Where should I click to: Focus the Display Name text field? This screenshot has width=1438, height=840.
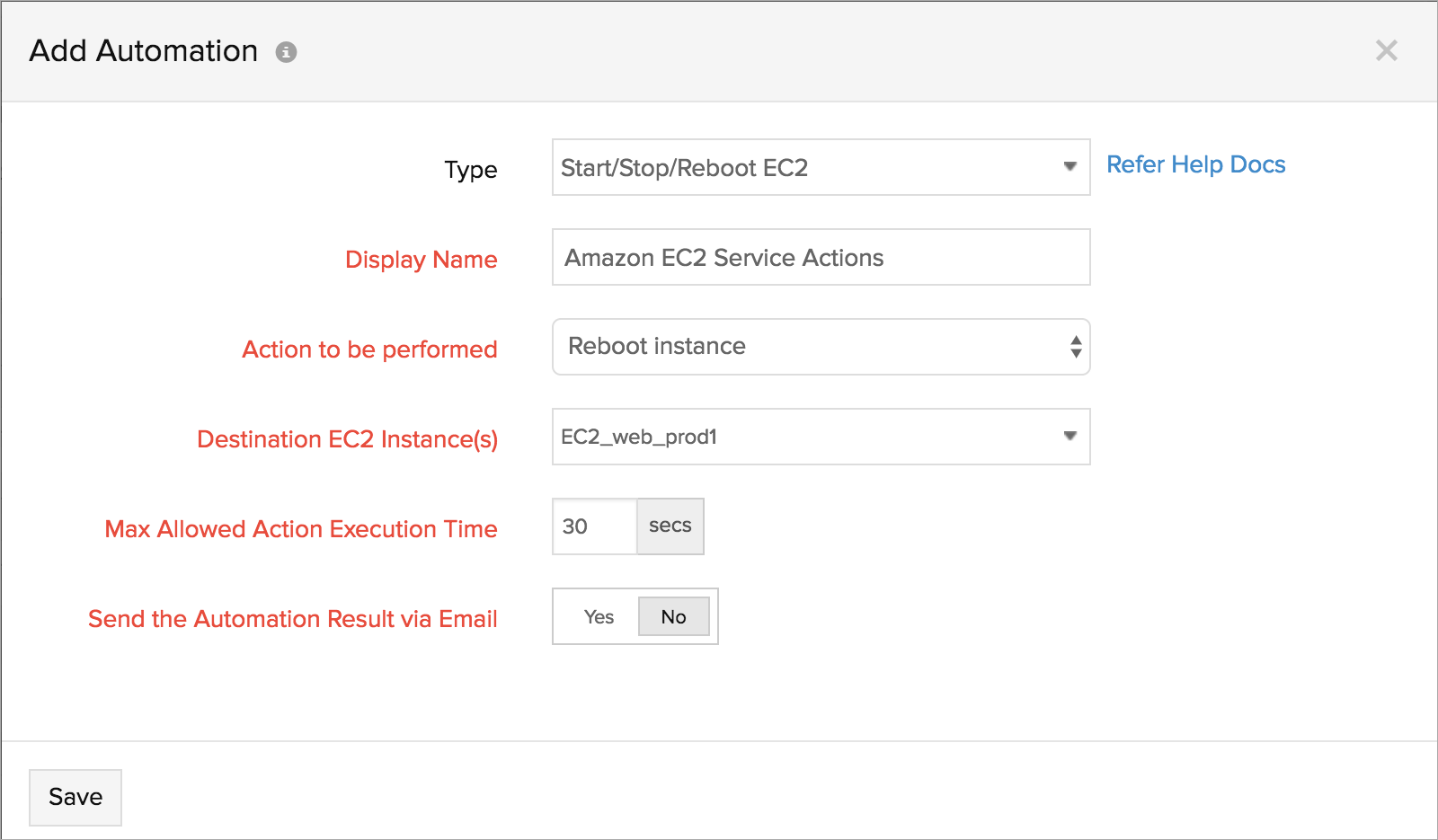coord(821,257)
